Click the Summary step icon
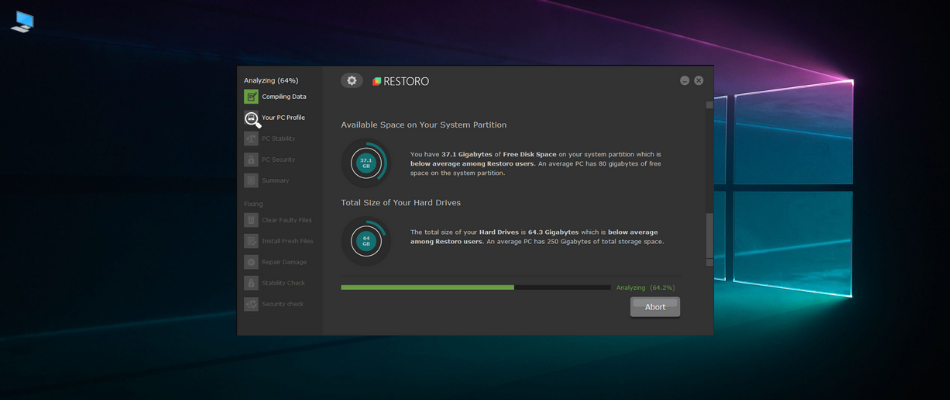The image size is (950, 400). [251, 181]
